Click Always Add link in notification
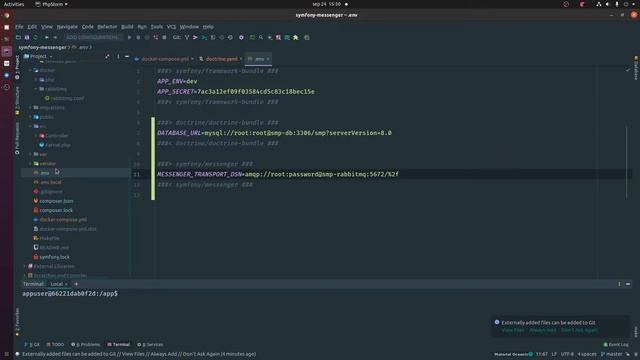The width and height of the screenshot is (640, 360). coord(543,330)
